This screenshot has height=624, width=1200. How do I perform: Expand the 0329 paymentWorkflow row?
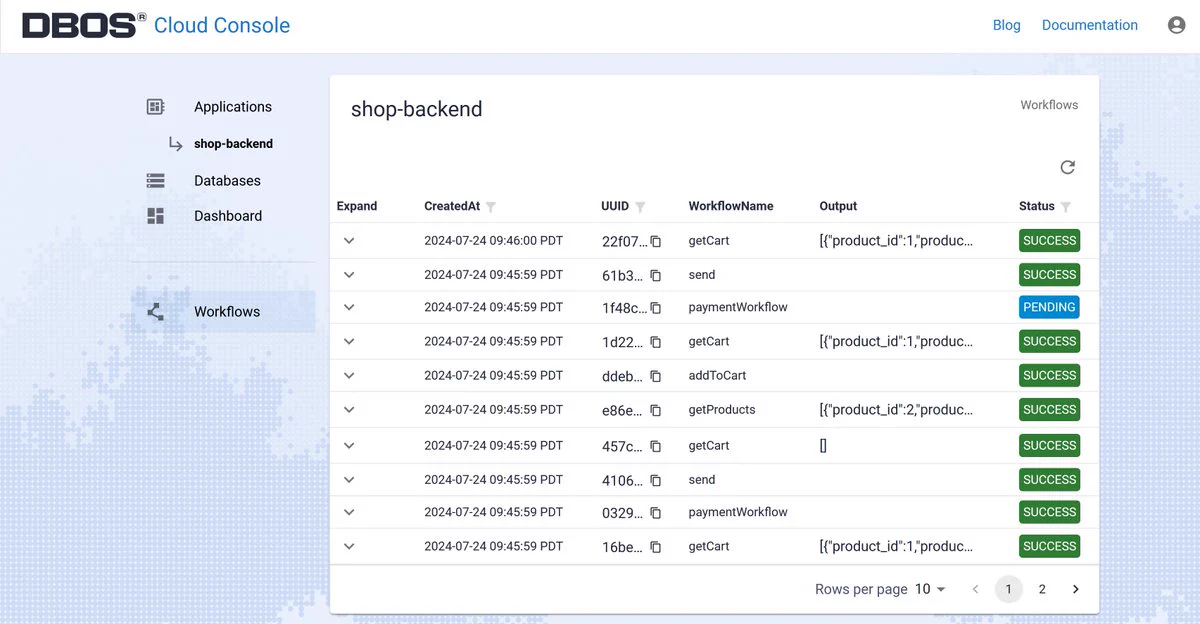coord(349,512)
